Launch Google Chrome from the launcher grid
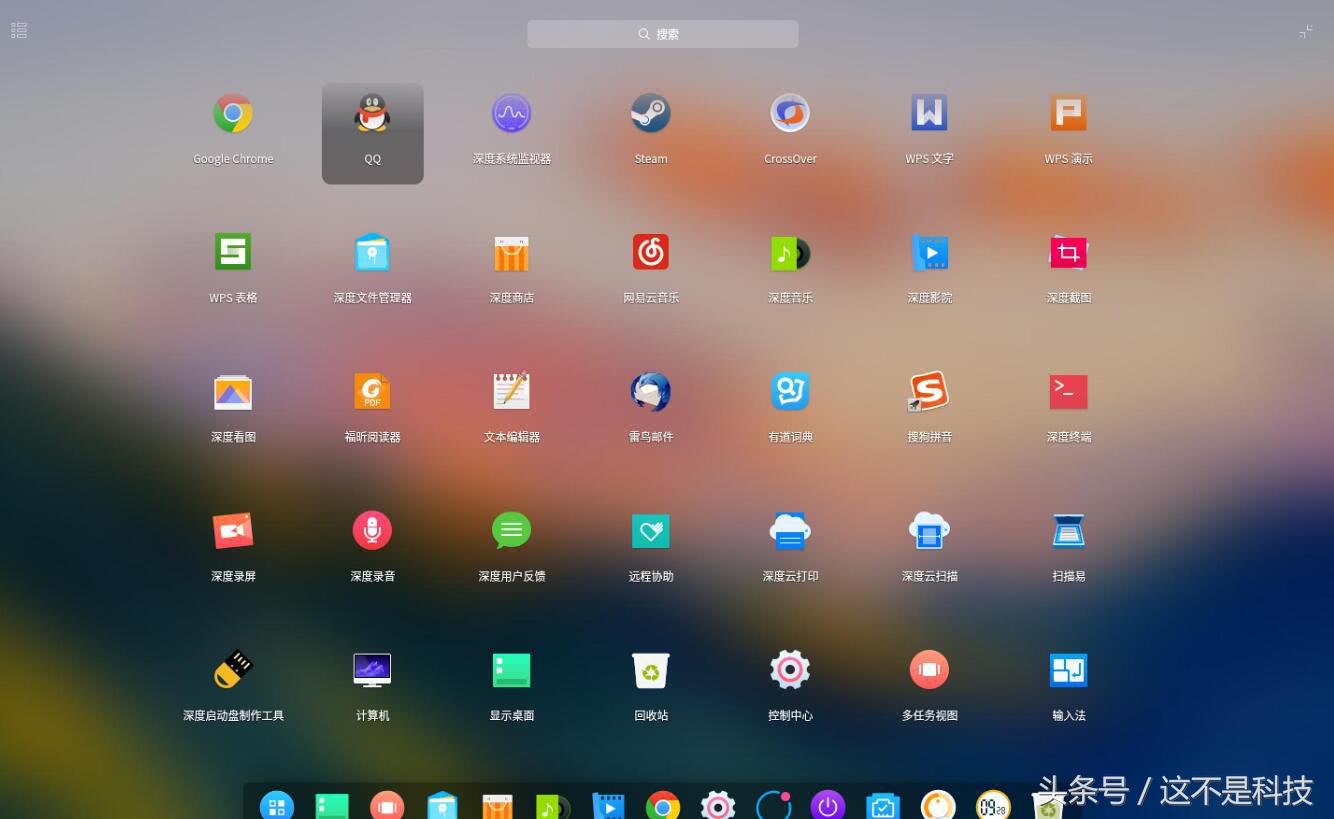Image resolution: width=1334 pixels, height=819 pixels. point(233,114)
